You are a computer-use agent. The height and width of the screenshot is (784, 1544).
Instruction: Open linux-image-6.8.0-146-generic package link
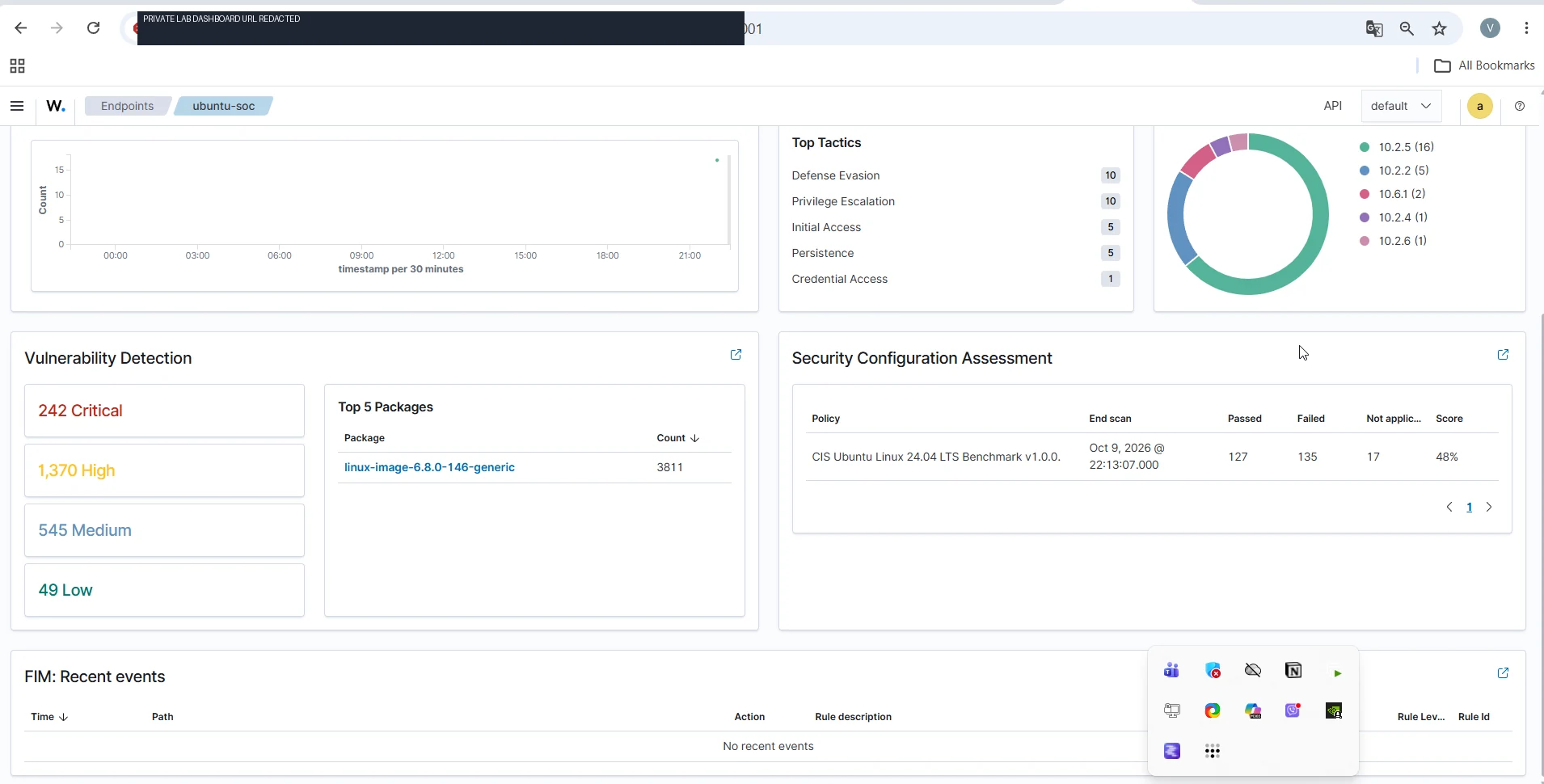pyautogui.click(x=429, y=467)
